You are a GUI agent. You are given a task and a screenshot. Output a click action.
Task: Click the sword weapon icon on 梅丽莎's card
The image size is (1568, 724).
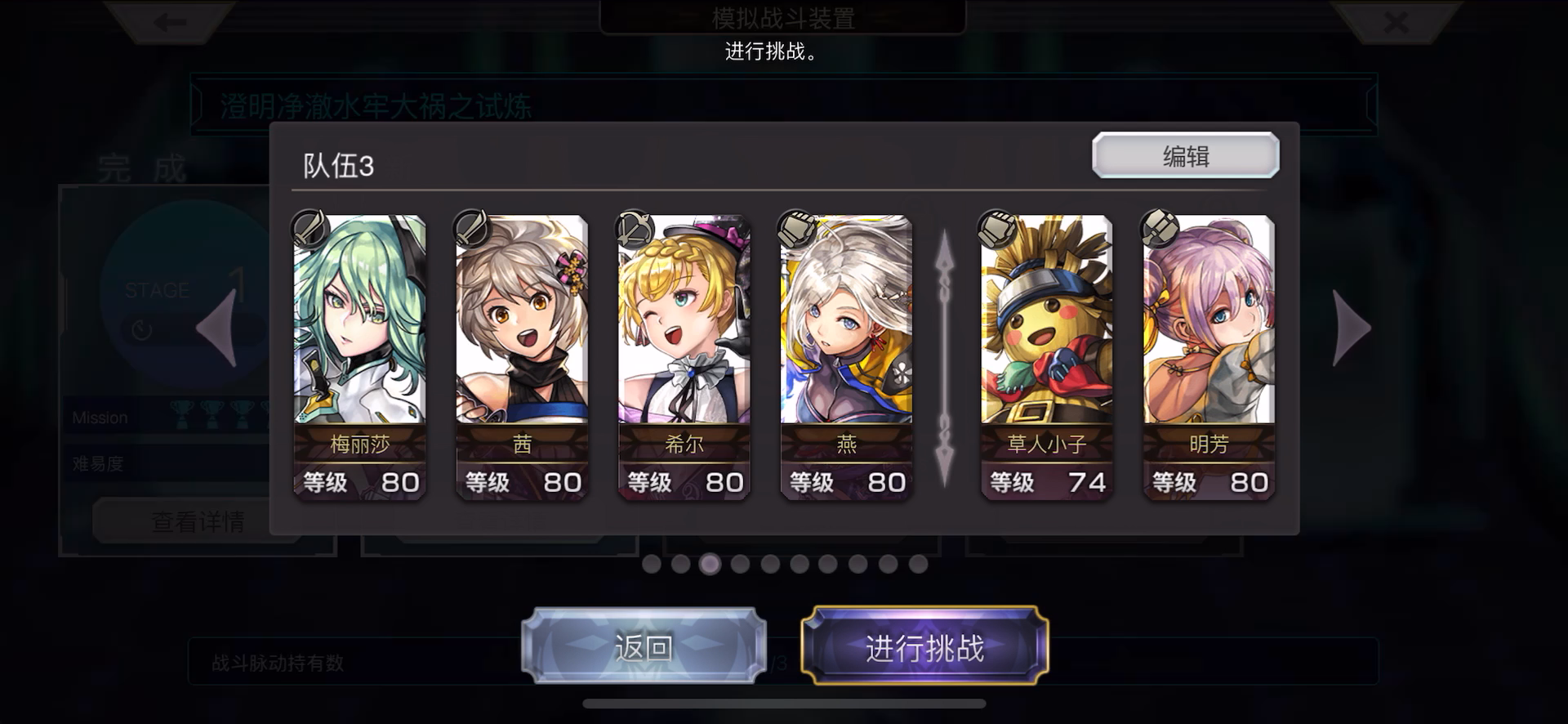[x=311, y=229]
